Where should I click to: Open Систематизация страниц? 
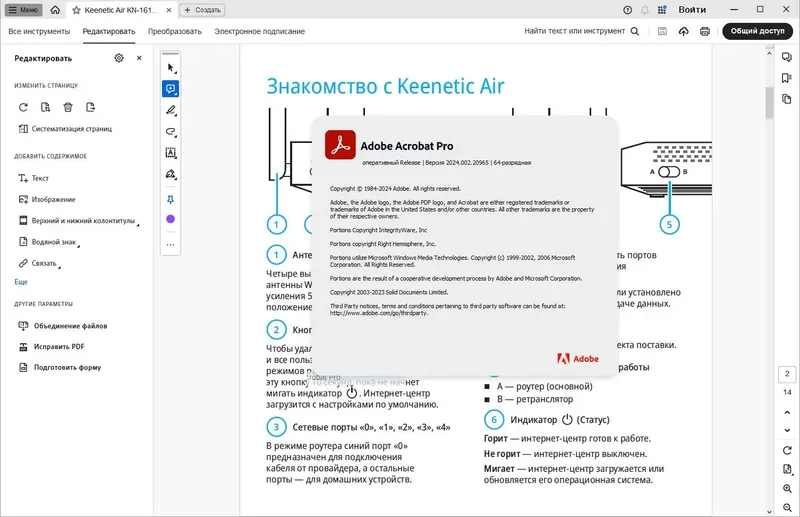pyautogui.click(x=65, y=129)
